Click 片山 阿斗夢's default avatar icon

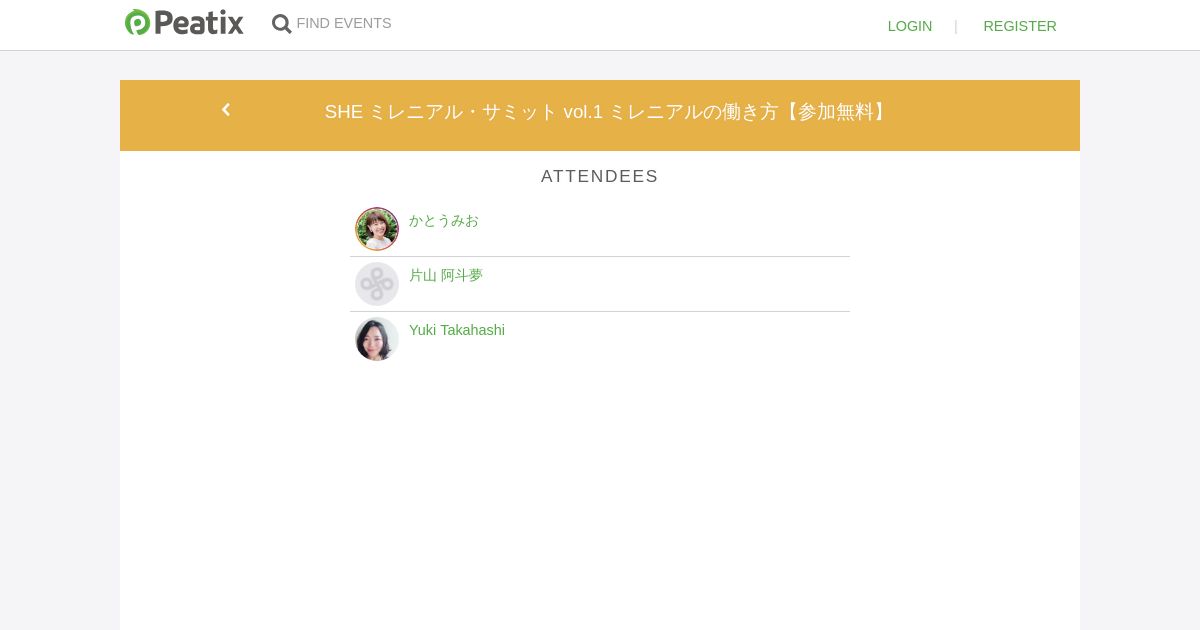tap(377, 284)
